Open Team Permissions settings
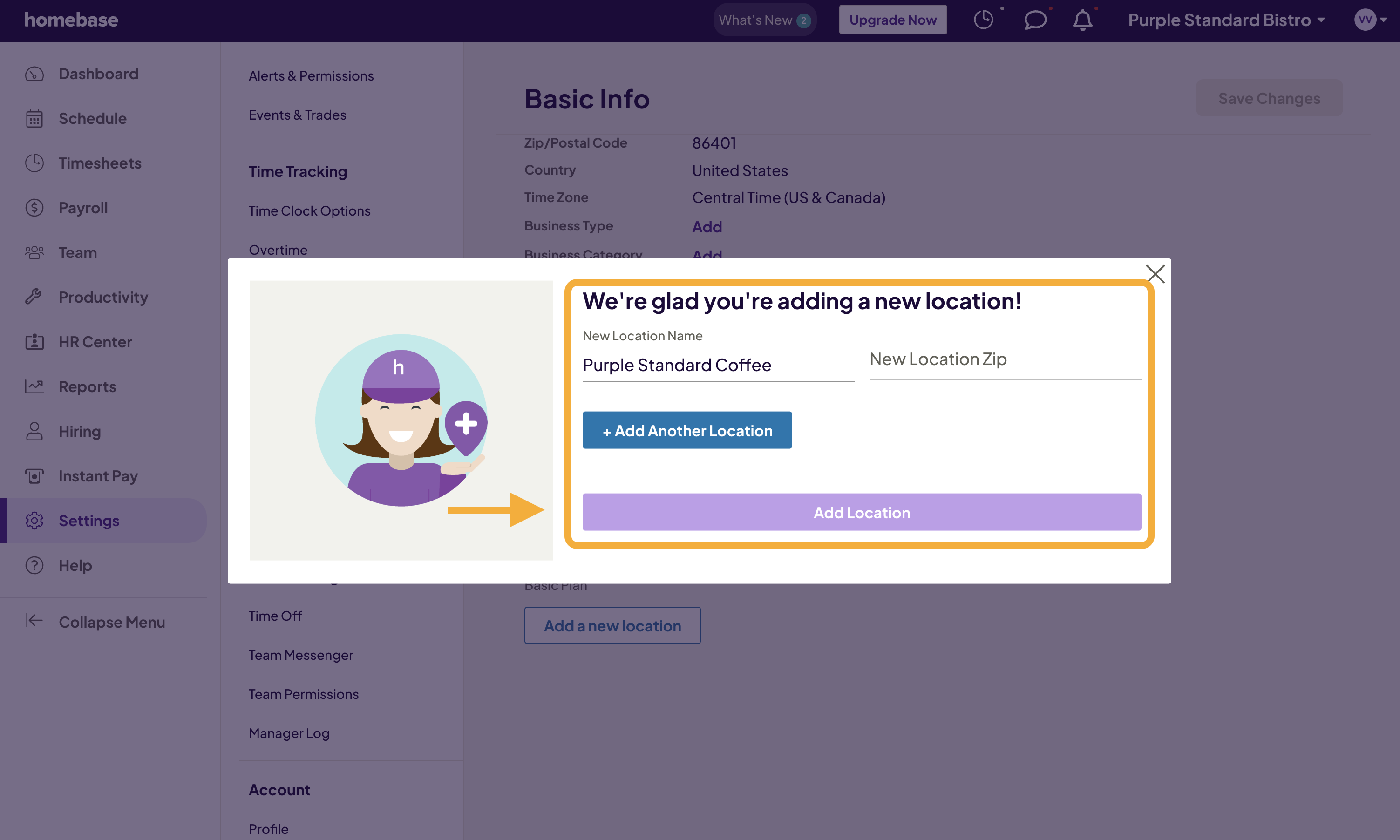The height and width of the screenshot is (840, 1400). click(304, 694)
